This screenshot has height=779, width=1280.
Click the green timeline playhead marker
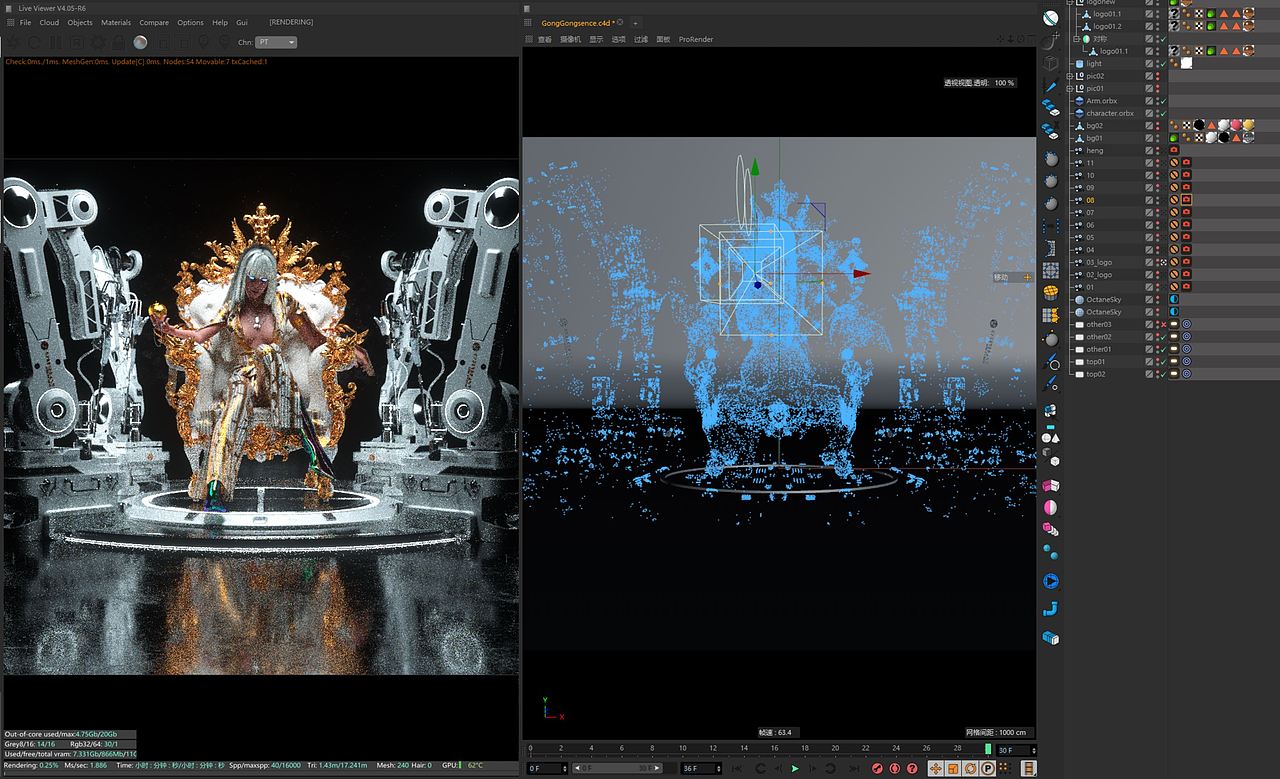[988, 748]
